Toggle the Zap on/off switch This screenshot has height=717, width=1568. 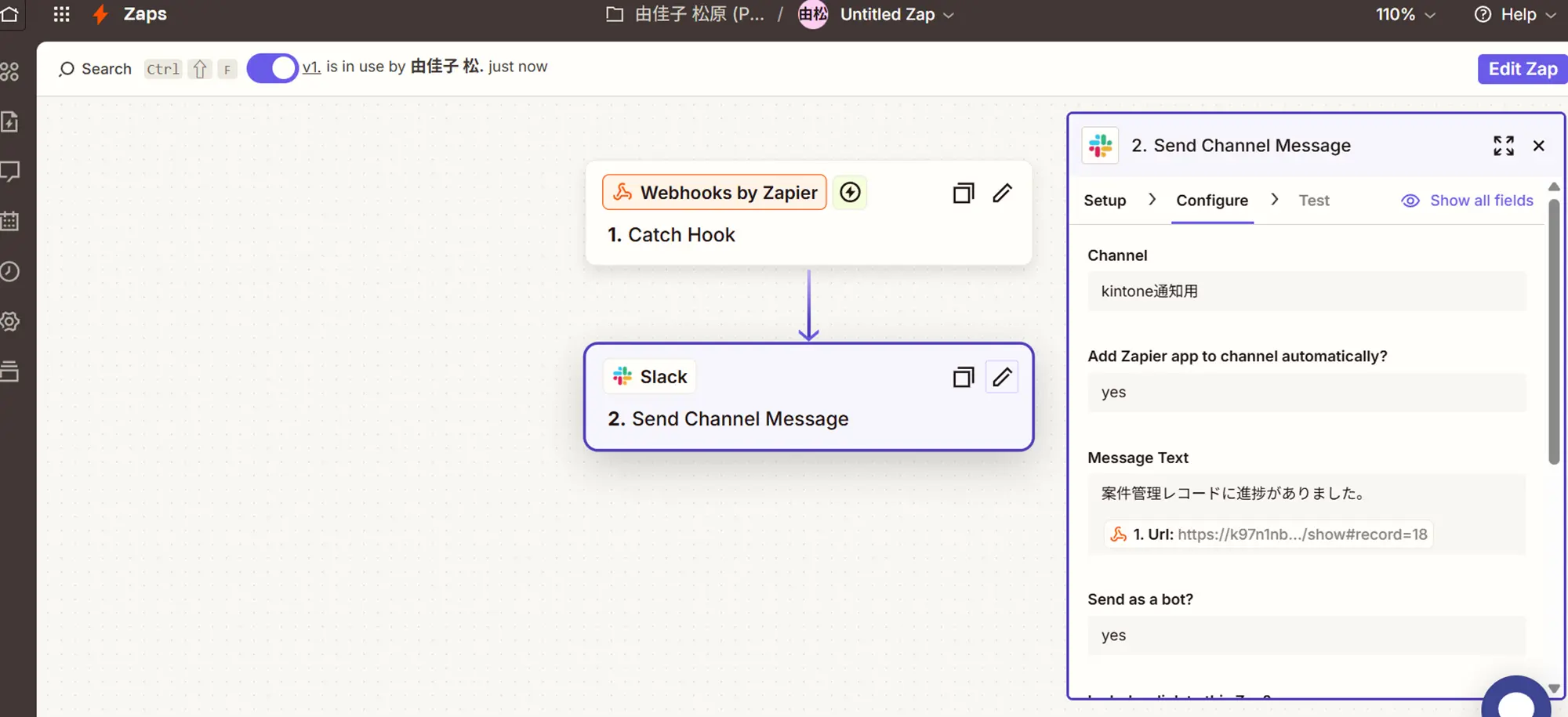272,68
